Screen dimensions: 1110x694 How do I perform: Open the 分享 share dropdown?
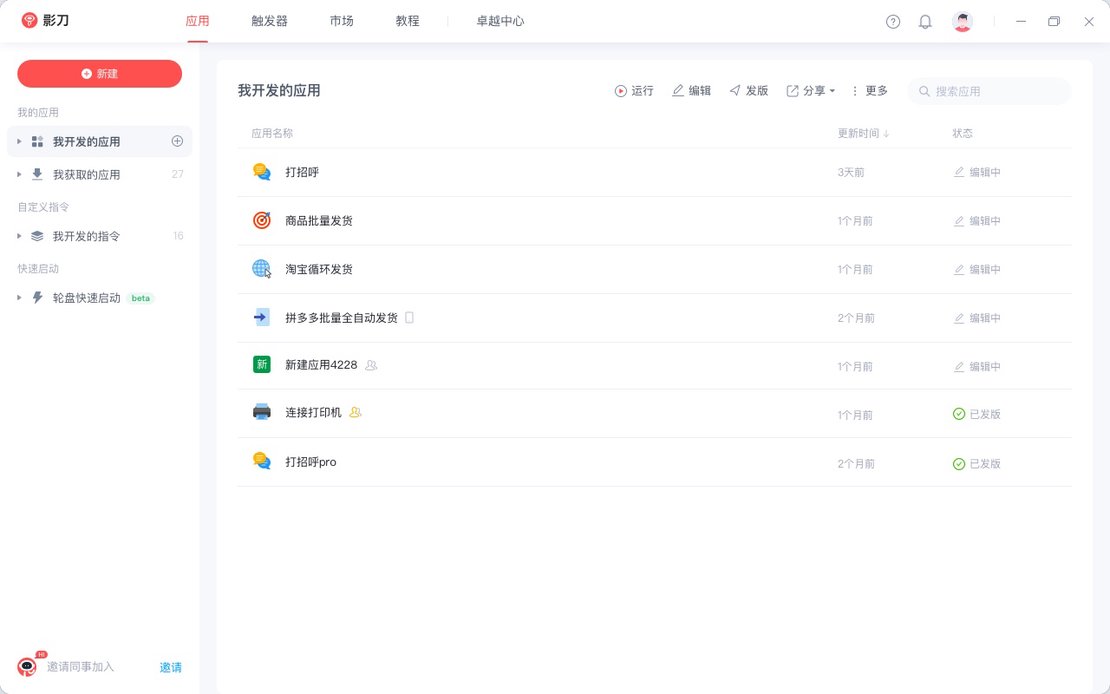(x=810, y=91)
